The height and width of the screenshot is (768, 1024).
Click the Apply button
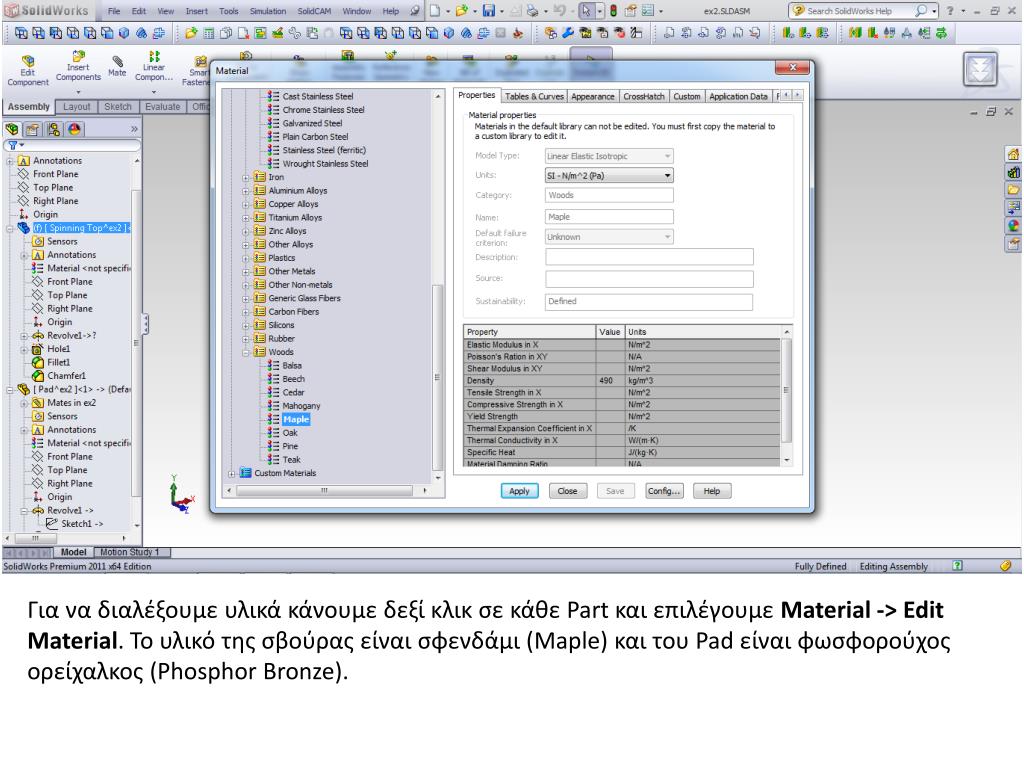coord(519,491)
